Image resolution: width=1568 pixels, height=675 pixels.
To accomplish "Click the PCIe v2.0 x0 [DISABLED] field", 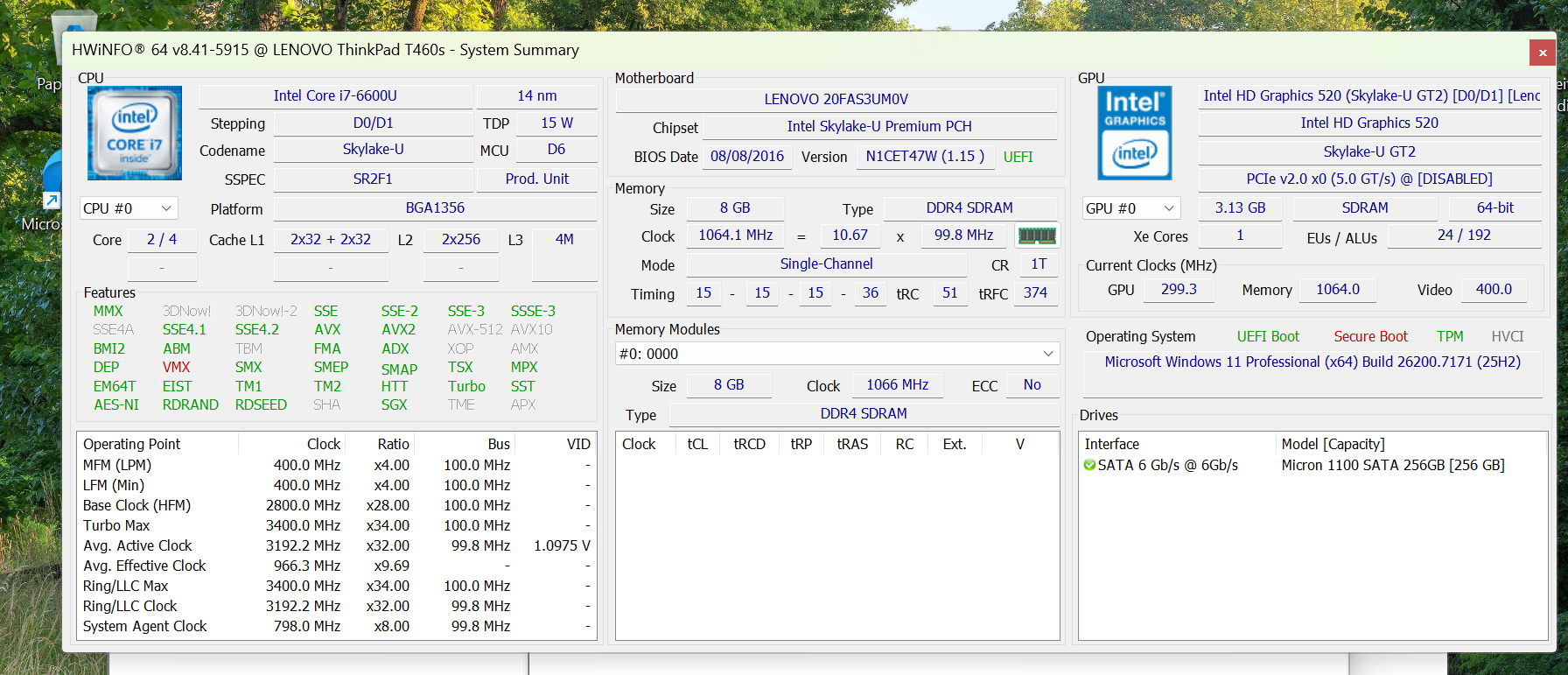I will tap(1370, 179).
